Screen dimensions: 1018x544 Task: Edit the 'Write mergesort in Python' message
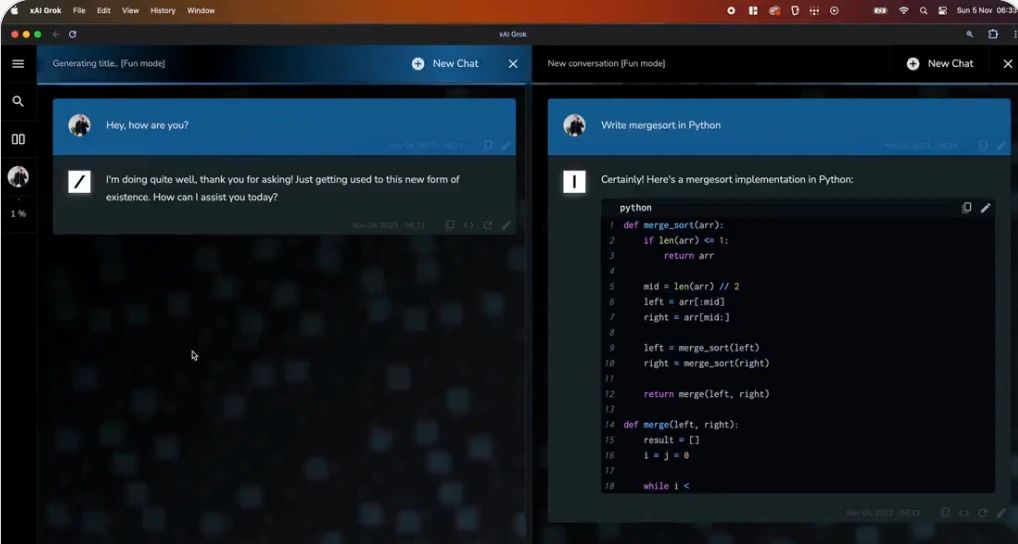1001,146
